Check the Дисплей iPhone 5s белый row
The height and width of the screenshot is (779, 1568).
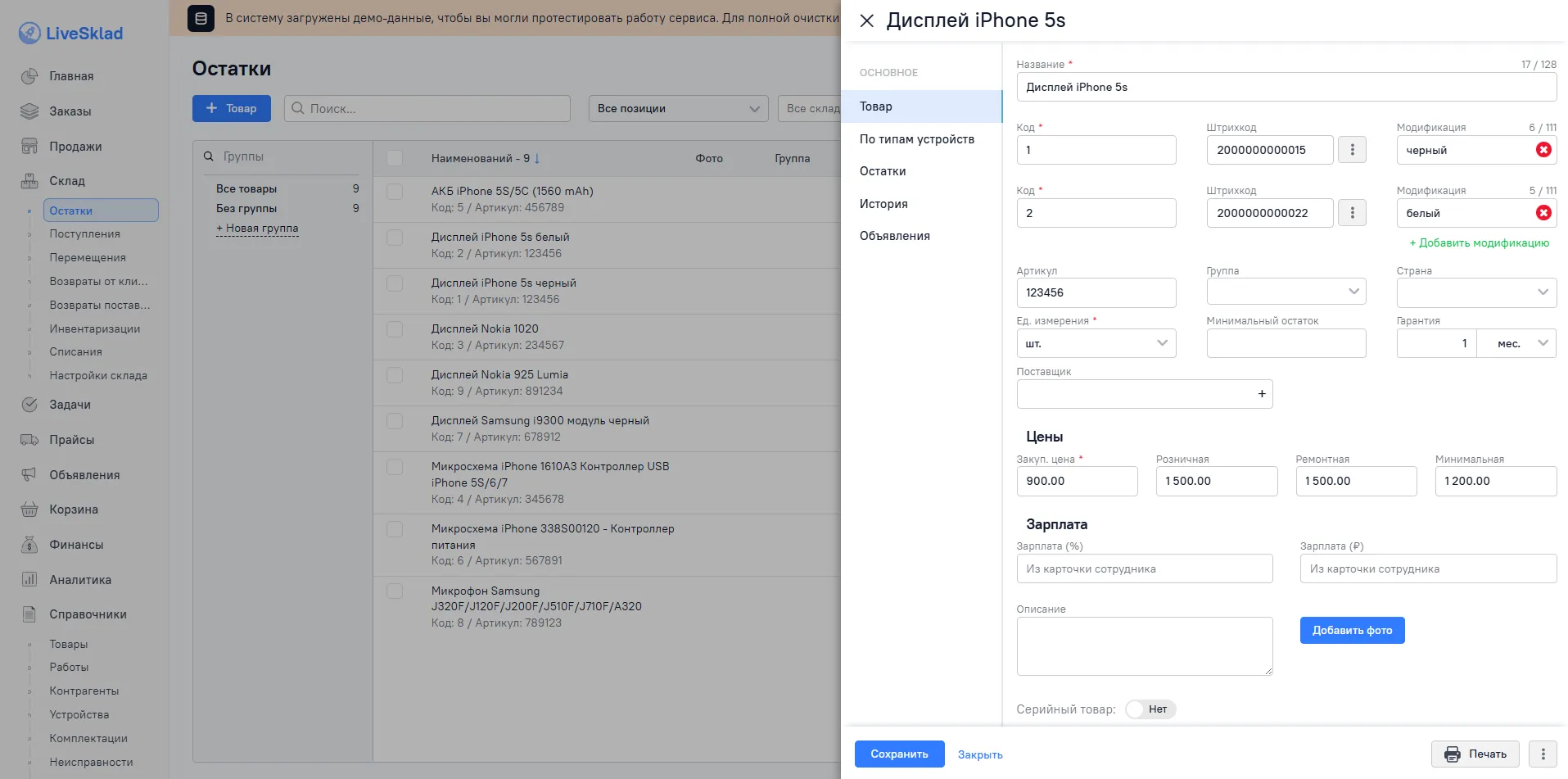(395, 238)
